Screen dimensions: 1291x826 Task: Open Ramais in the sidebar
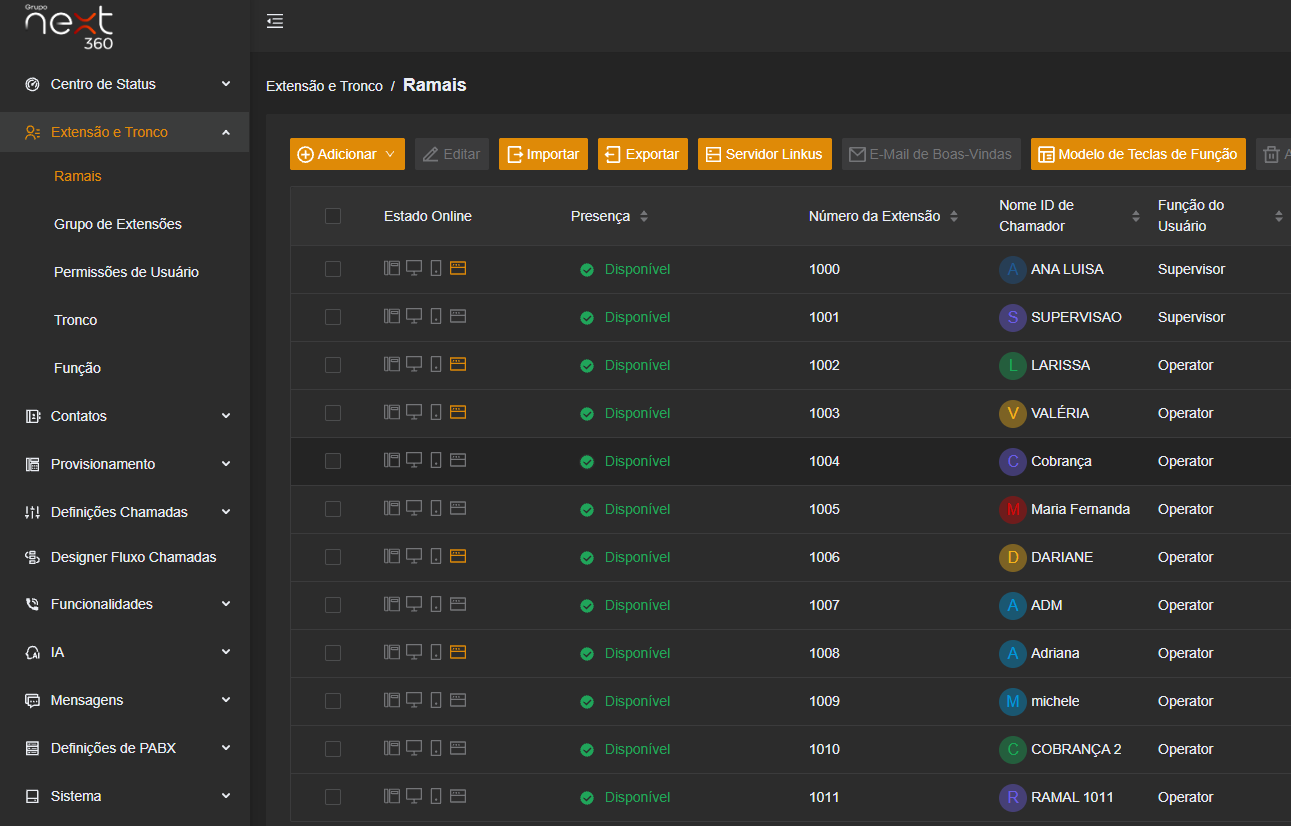point(78,176)
